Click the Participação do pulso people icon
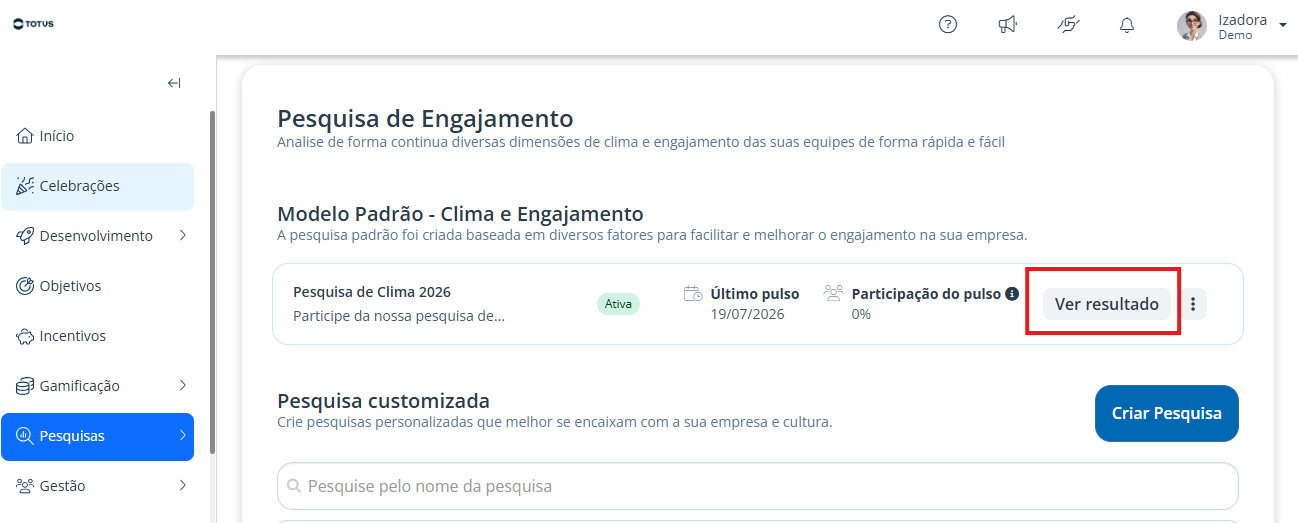This screenshot has height=523, width=1298. click(833, 293)
